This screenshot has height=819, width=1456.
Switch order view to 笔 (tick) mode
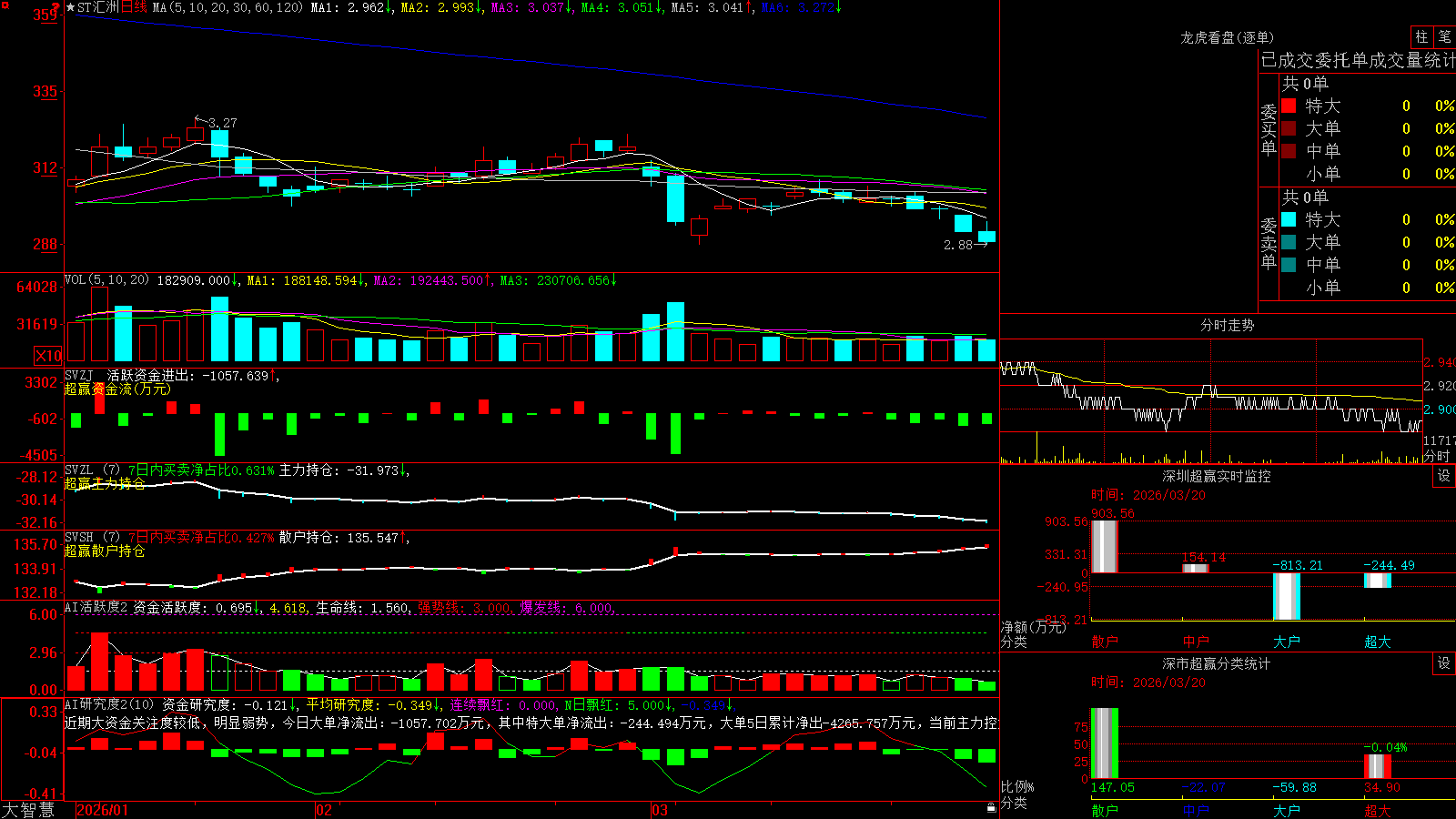click(x=1445, y=36)
